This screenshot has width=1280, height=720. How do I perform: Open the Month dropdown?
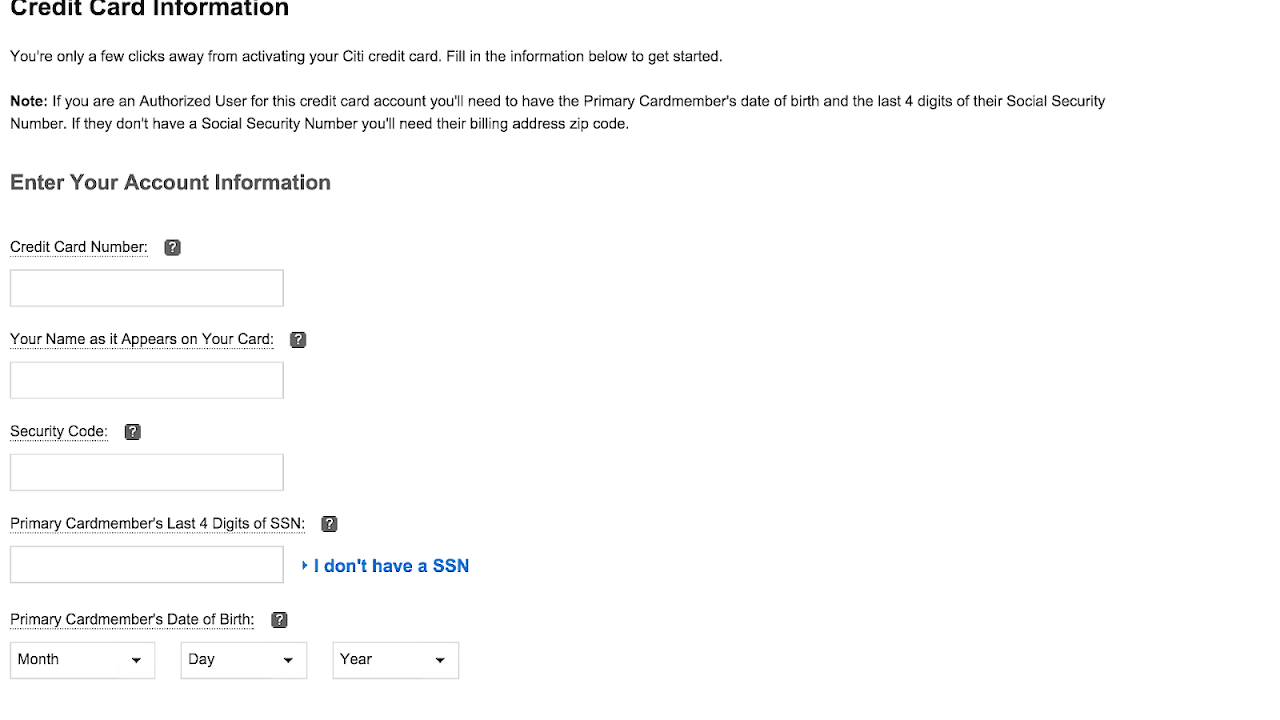(82, 660)
